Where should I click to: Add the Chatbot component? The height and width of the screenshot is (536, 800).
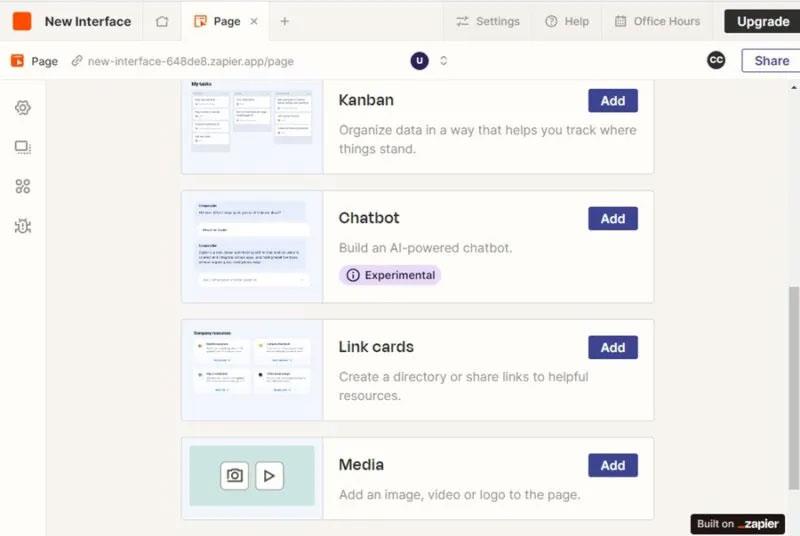pos(613,218)
